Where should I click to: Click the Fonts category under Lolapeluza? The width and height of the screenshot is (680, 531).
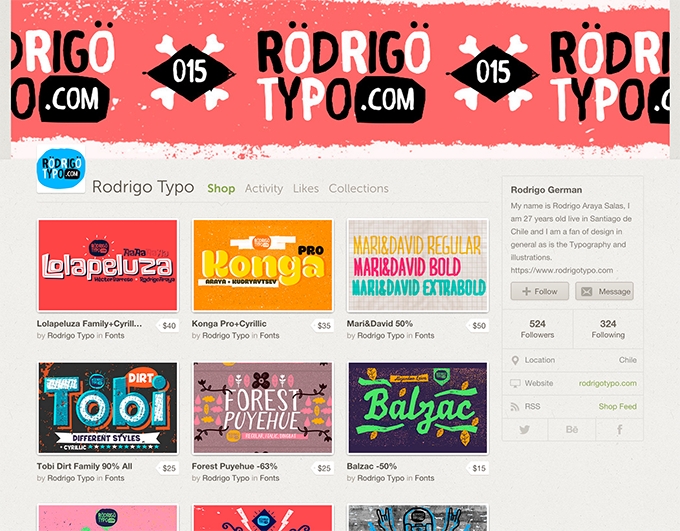114,335
